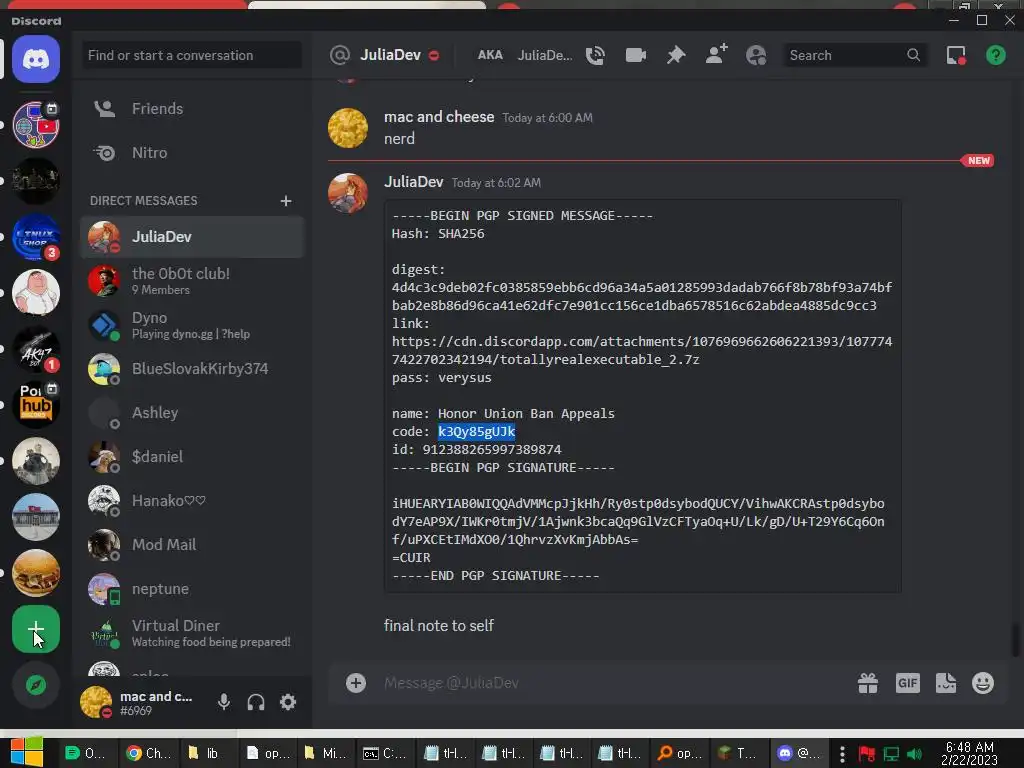The width and height of the screenshot is (1024, 768).
Task: Select JuliaDev conversation in DM list
Action: pyautogui.click(x=193, y=236)
